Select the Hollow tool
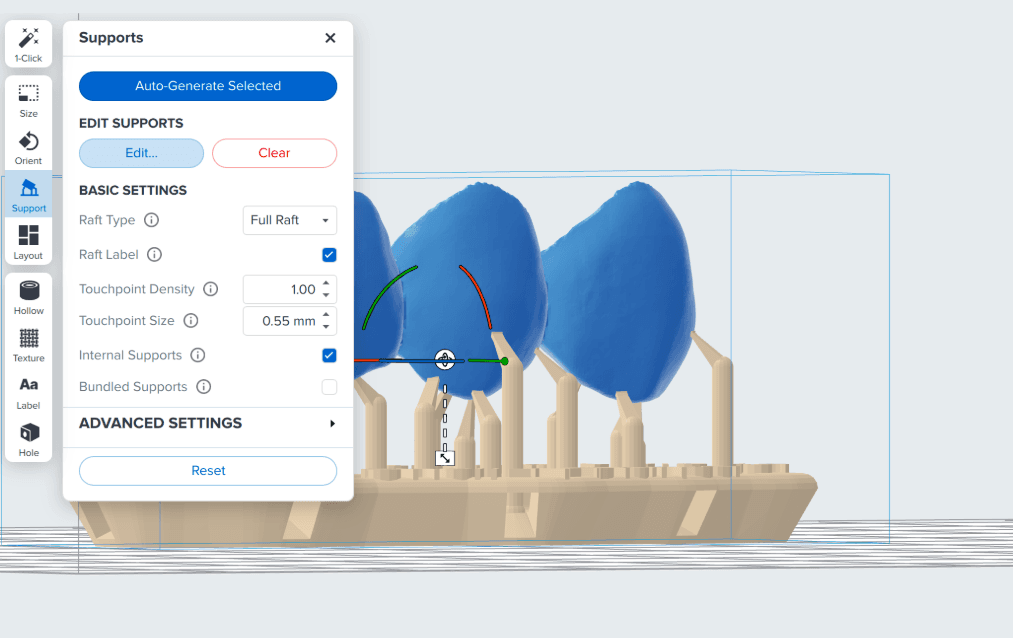 point(29,297)
